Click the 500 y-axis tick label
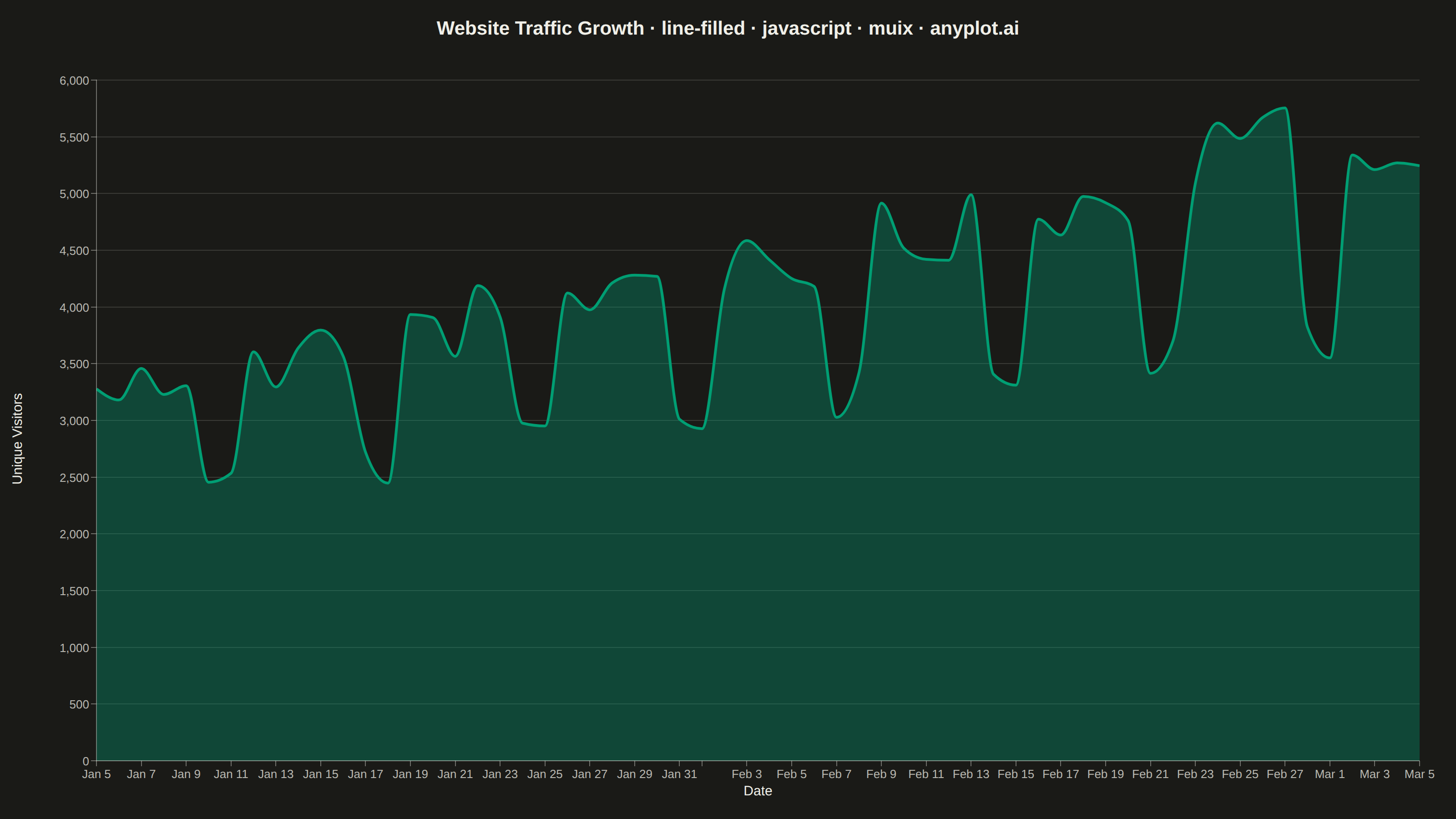The width and height of the screenshot is (1456, 819). tap(79, 704)
